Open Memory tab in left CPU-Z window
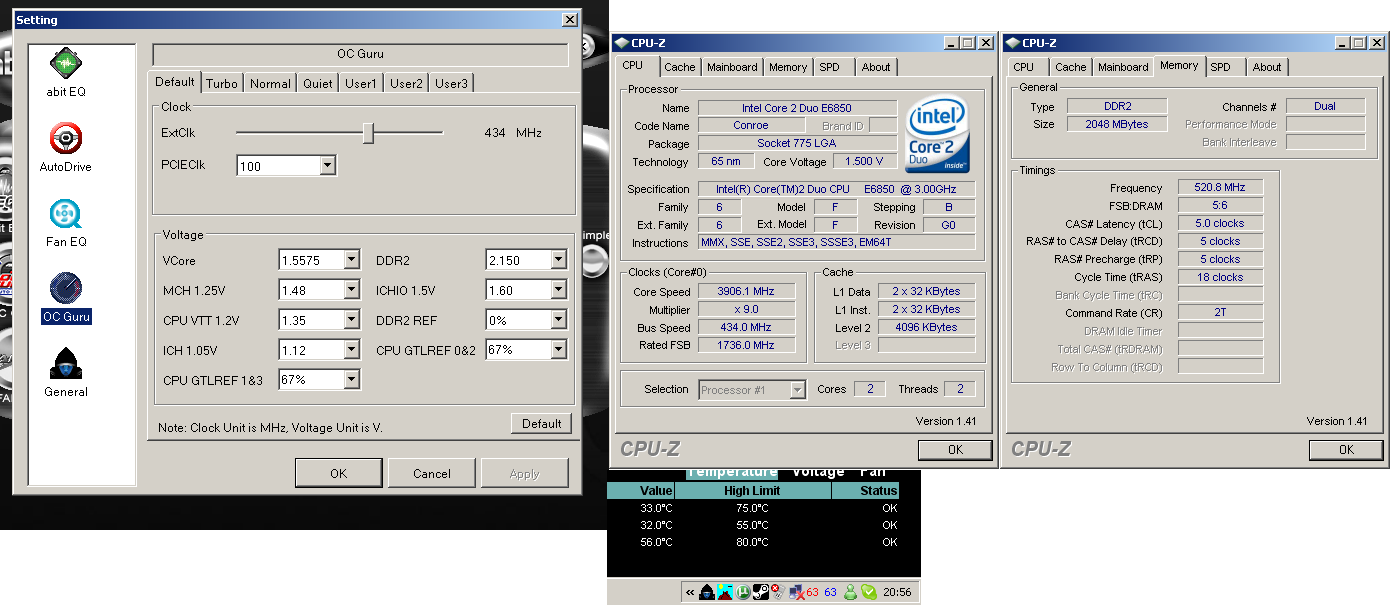 point(788,67)
